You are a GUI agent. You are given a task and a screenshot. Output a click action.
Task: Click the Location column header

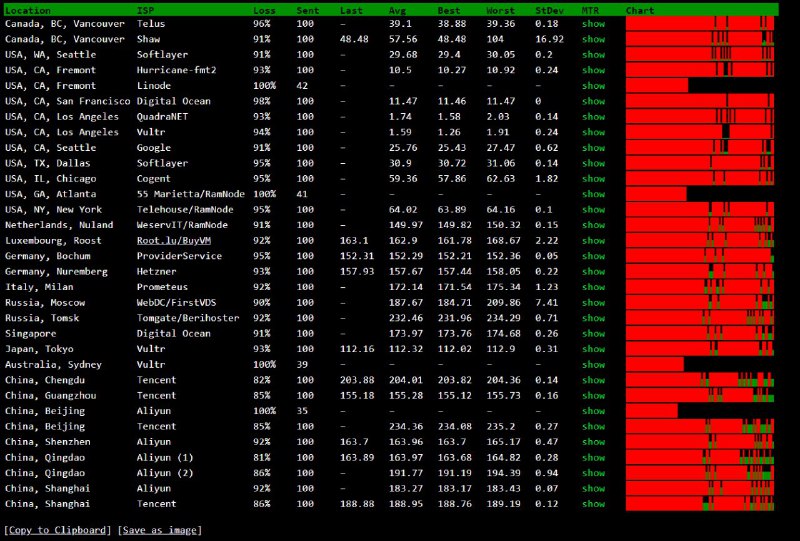click(x=28, y=10)
